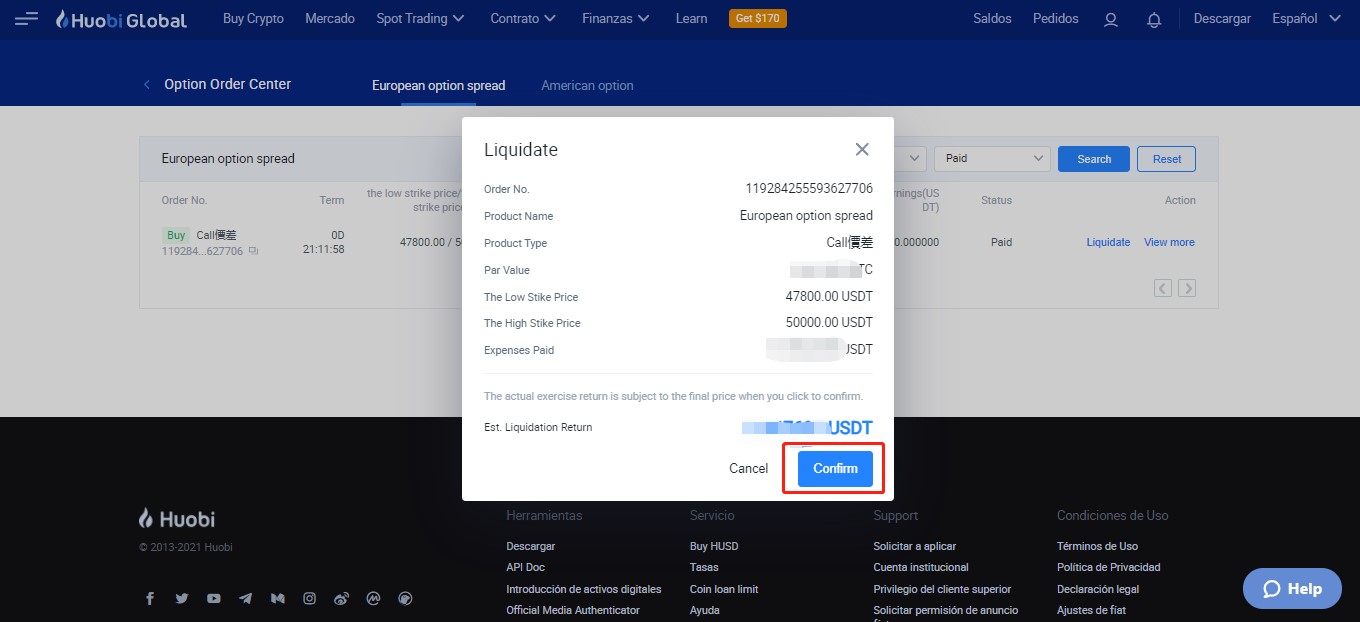Viewport: 1360px width, 622px height.
Task: Open the notifications bell
Action: [x=1154, y=19]
